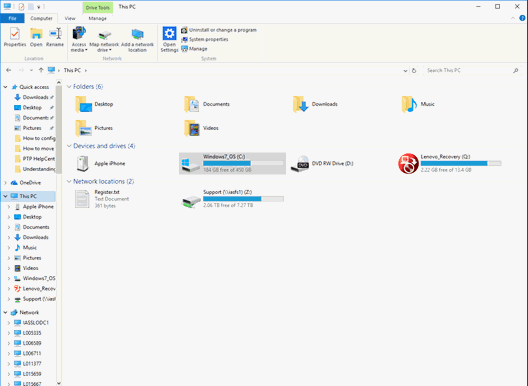This screenshot has height=386, width=528.
Task: Open System properties from ribbon
Action: pyautogui.click(x=205, y=39)
